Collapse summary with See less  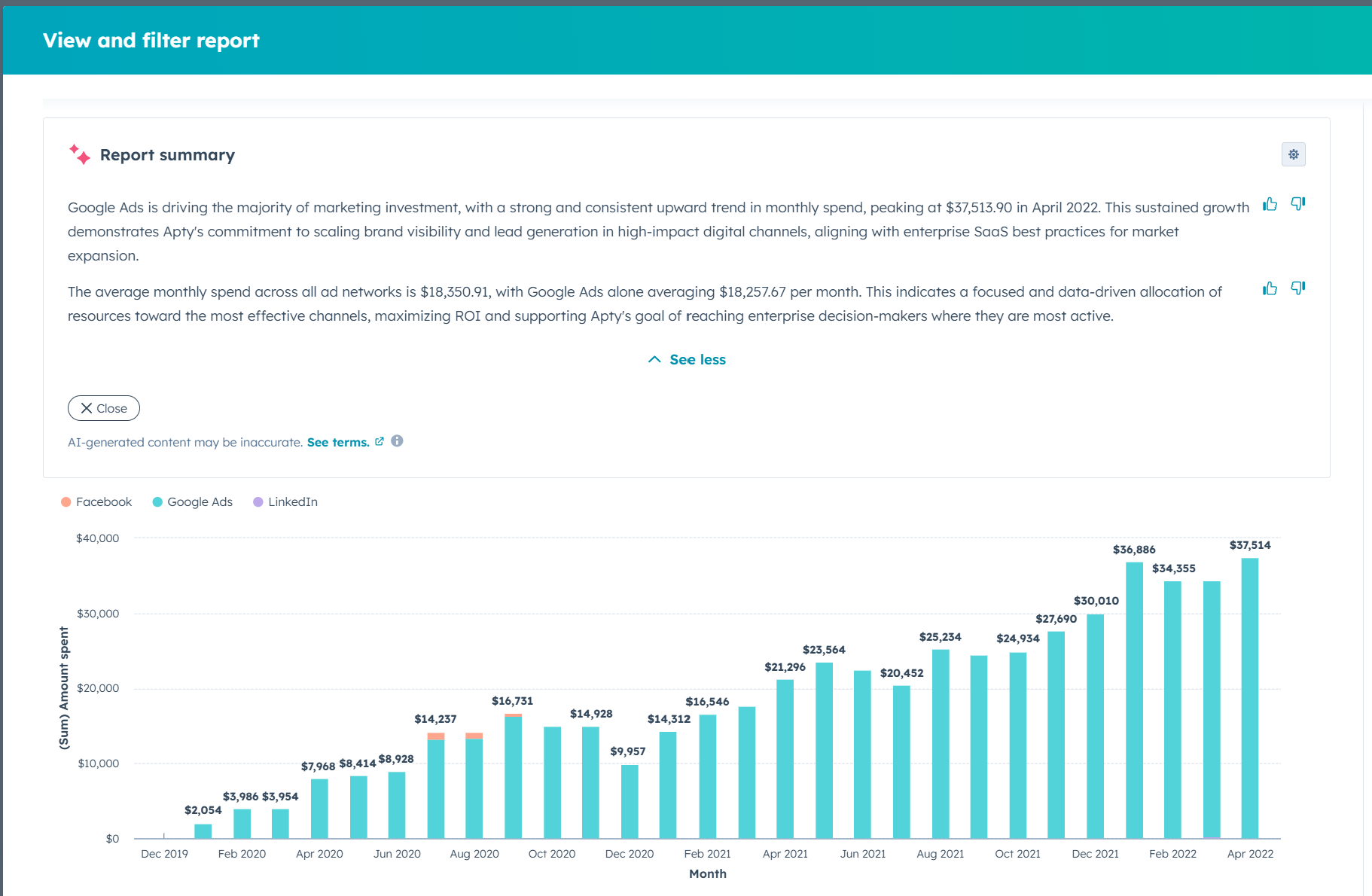[x=687, y=360]
